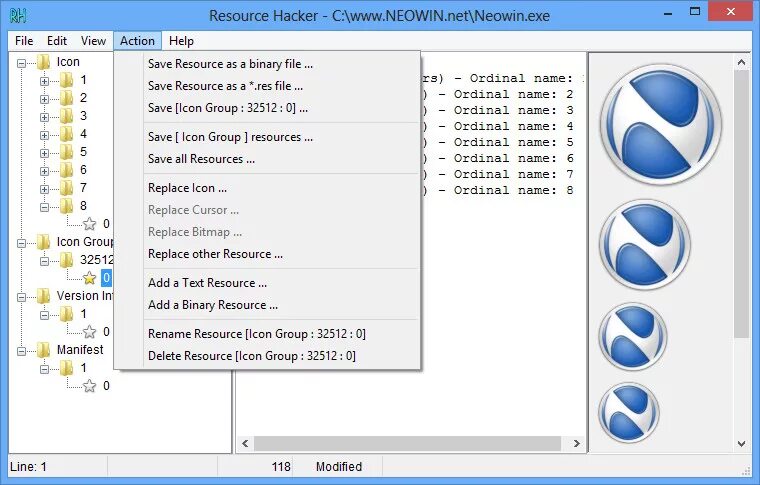Click the horizontal scrollbar right arrow

coord(577,443)
